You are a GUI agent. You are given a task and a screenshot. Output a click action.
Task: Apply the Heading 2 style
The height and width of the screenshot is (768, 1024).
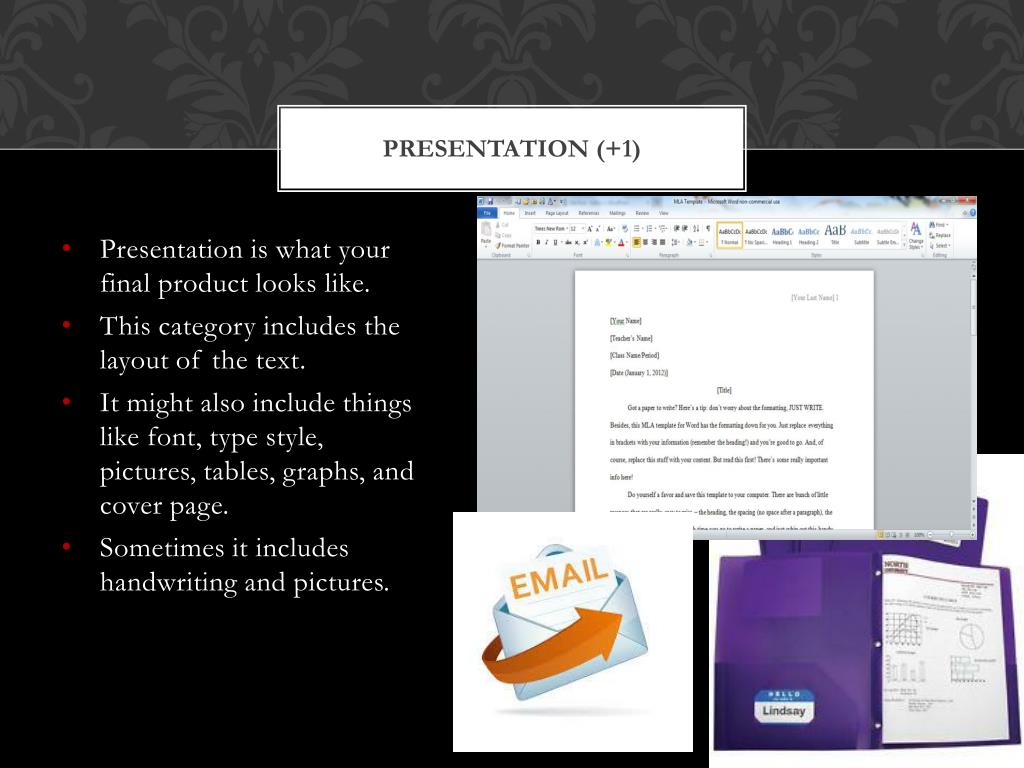808,235
